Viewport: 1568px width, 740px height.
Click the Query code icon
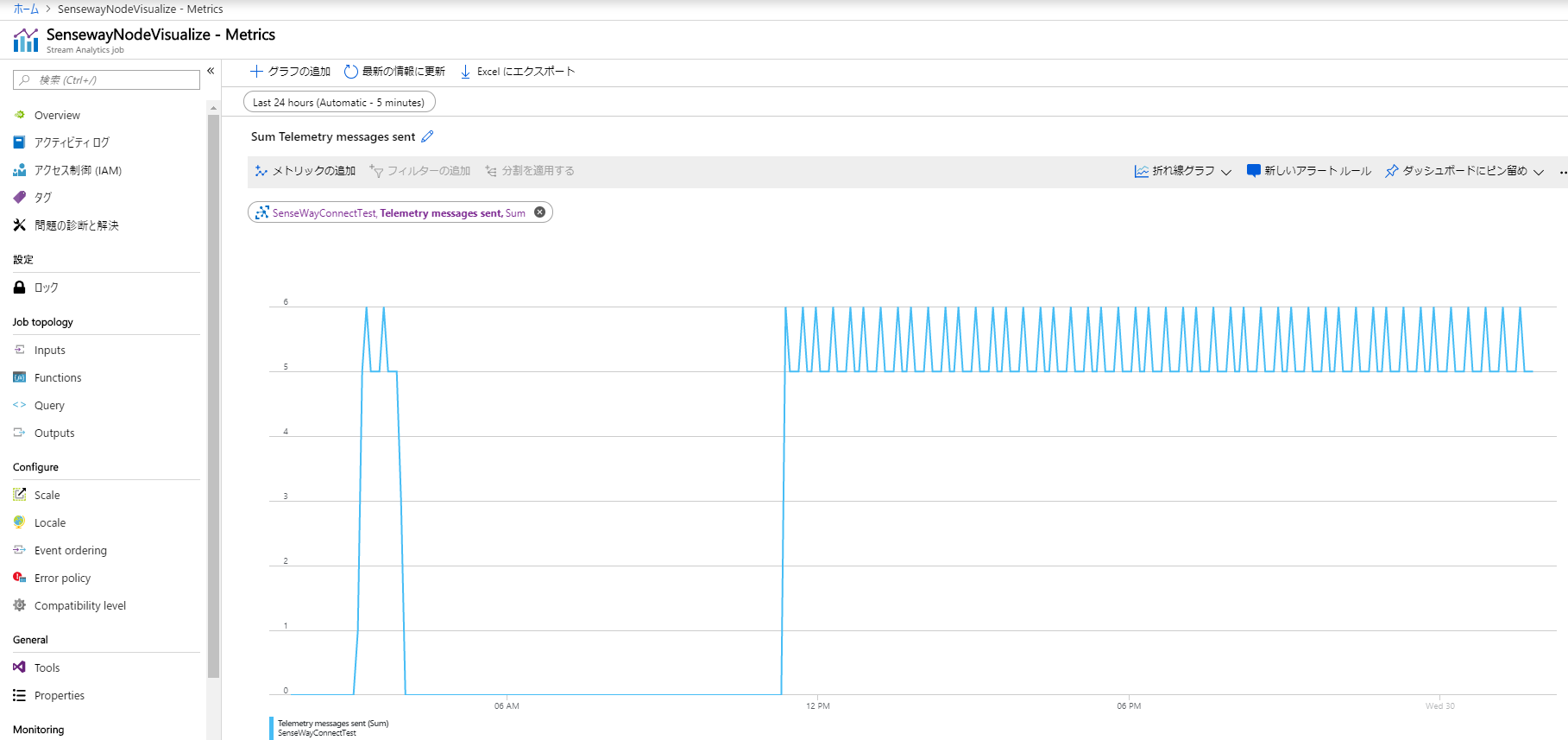pos(19,405)
